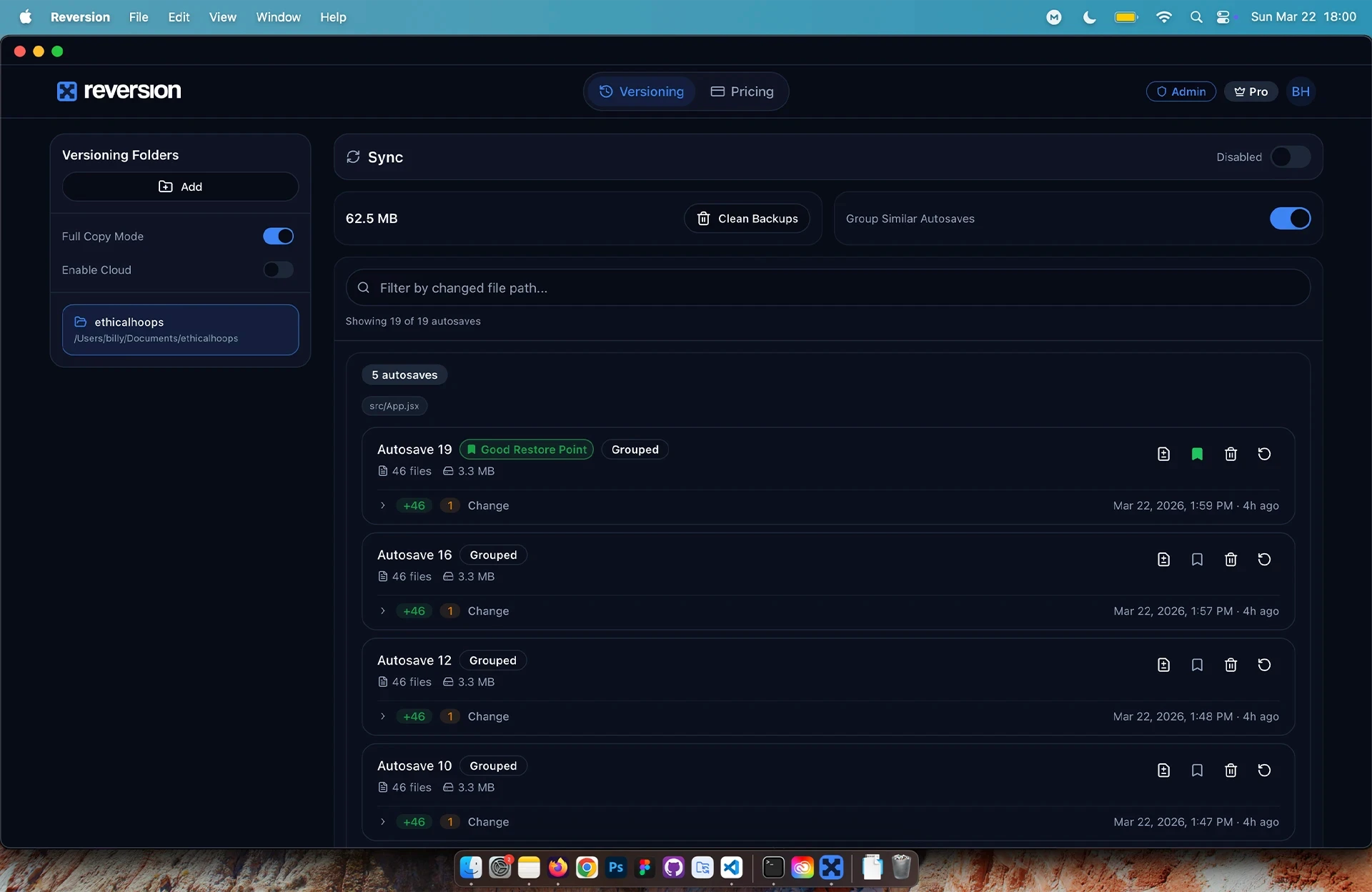Expand the changes list for Autosave 19
Image resolution: width=1372 pixels, height=892 pixels.
[x=383, y=506]
